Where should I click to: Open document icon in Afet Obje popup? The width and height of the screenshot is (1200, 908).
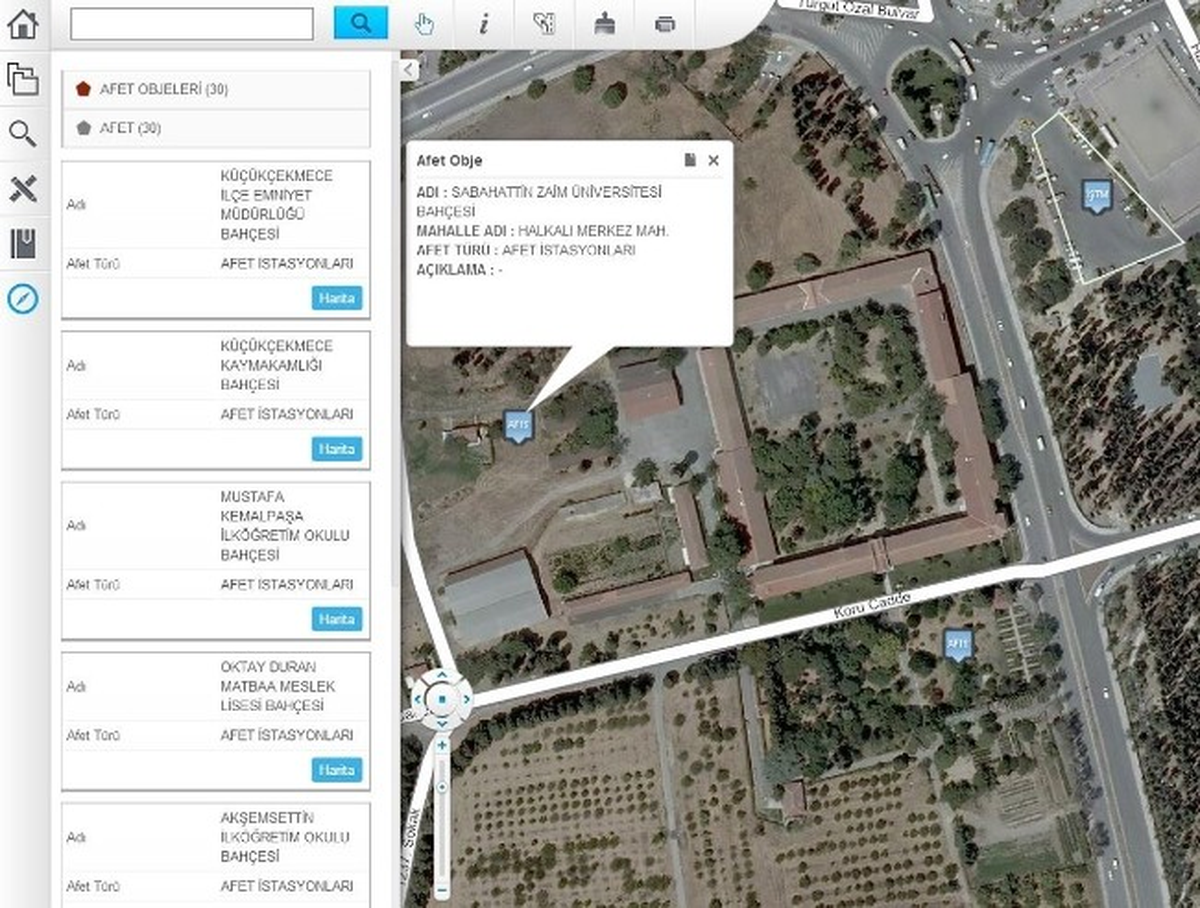tap(690, 160)
